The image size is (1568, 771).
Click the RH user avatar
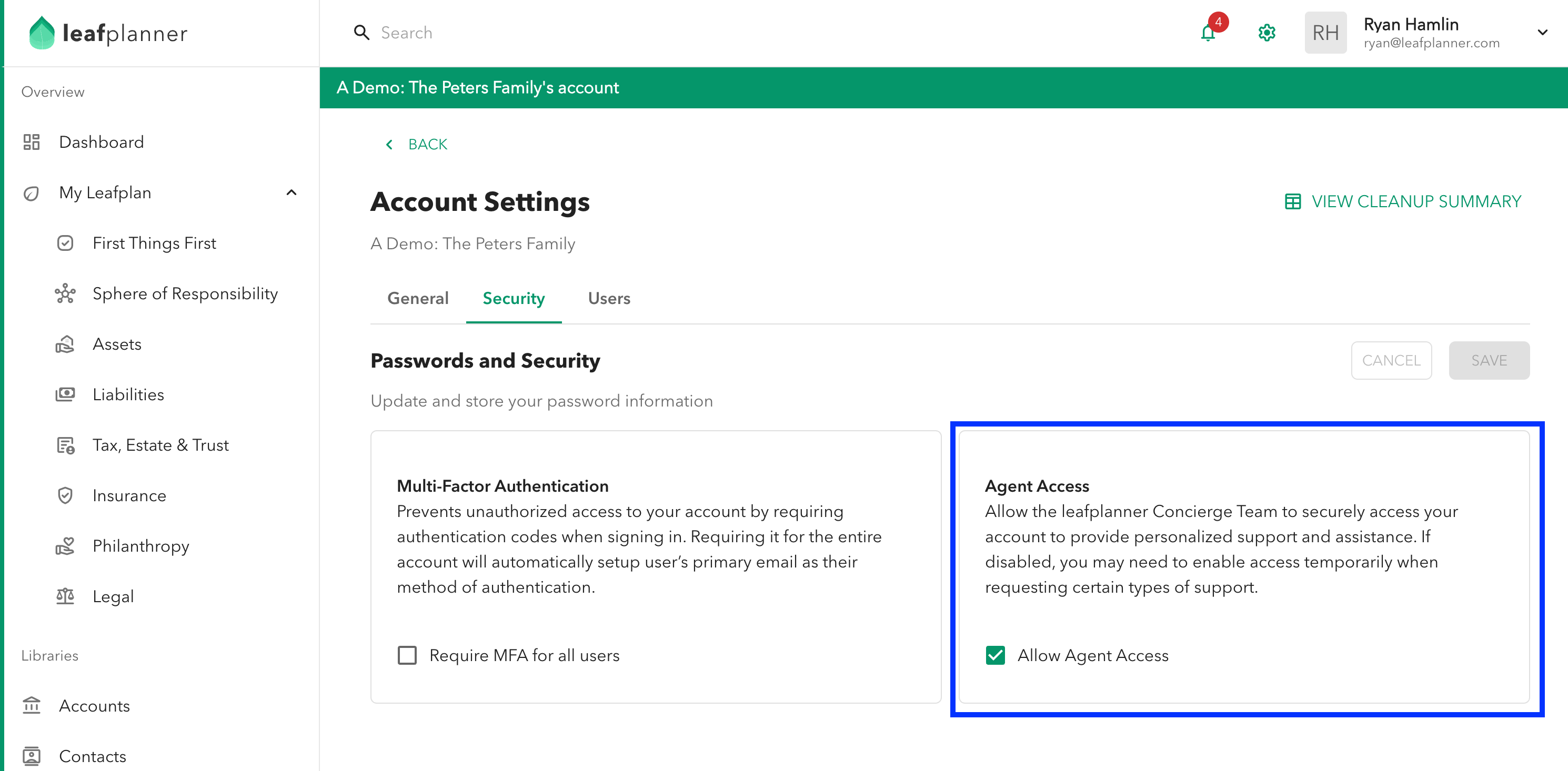1325,33
